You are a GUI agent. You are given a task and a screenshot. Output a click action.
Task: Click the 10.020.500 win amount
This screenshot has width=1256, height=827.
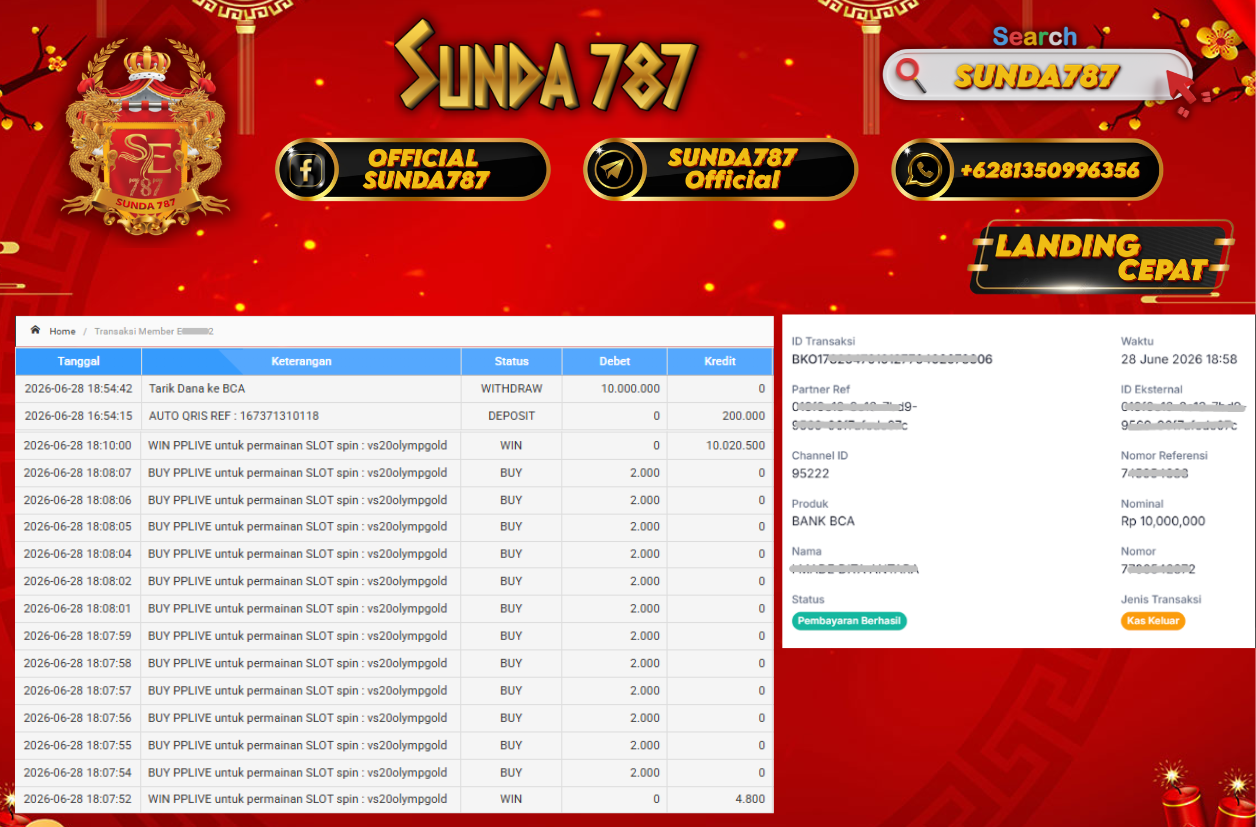point(735,446)
